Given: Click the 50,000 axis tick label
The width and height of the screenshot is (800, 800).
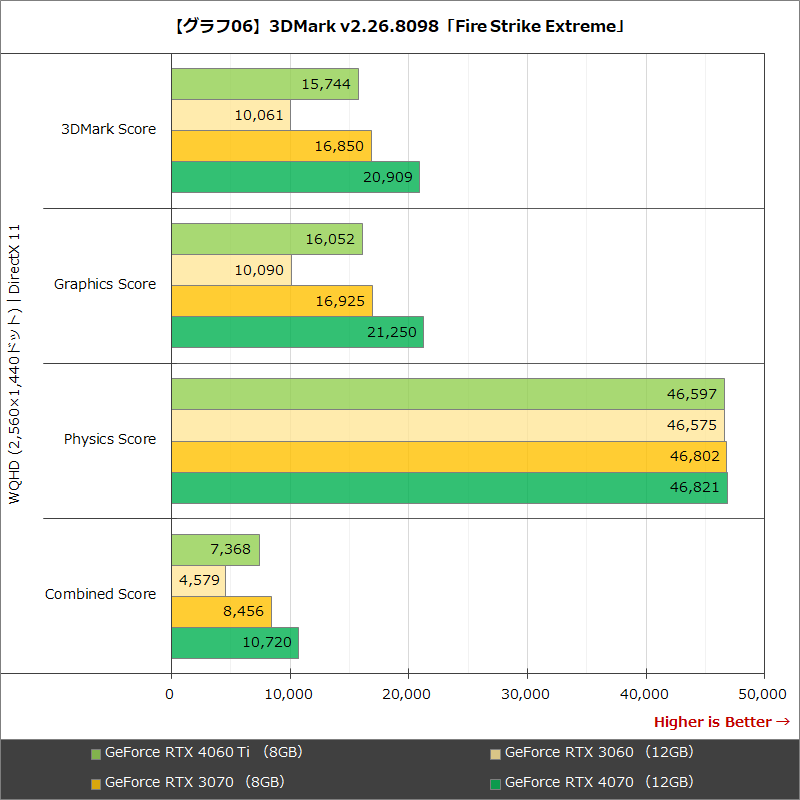Looking at the screenshot, I should (x=763, y=692).
